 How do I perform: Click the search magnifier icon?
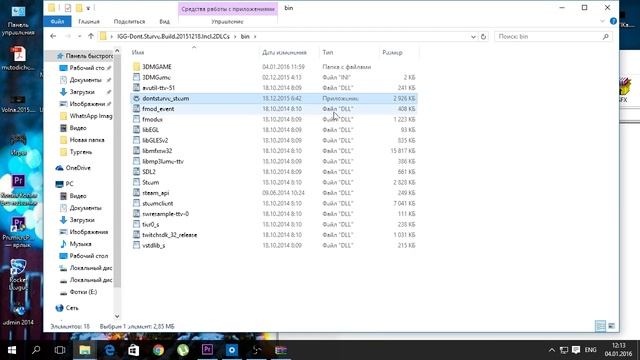pos(606,37)
